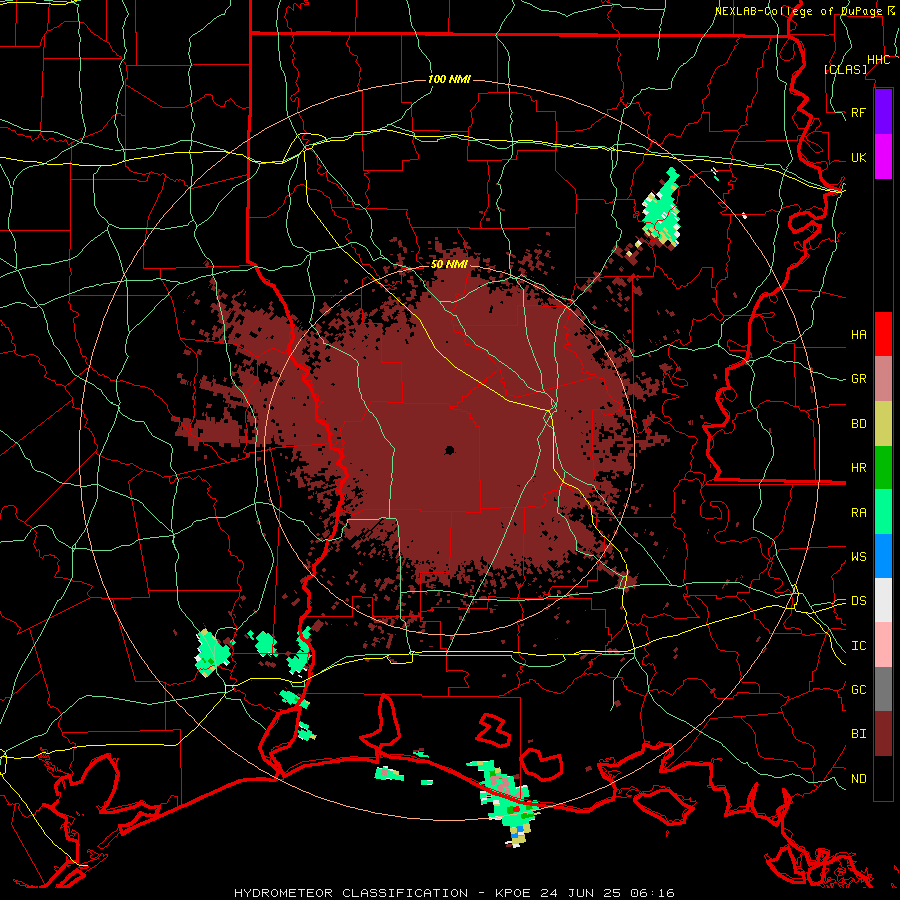Click the 'BD' legend label

[x=859, y=424]
